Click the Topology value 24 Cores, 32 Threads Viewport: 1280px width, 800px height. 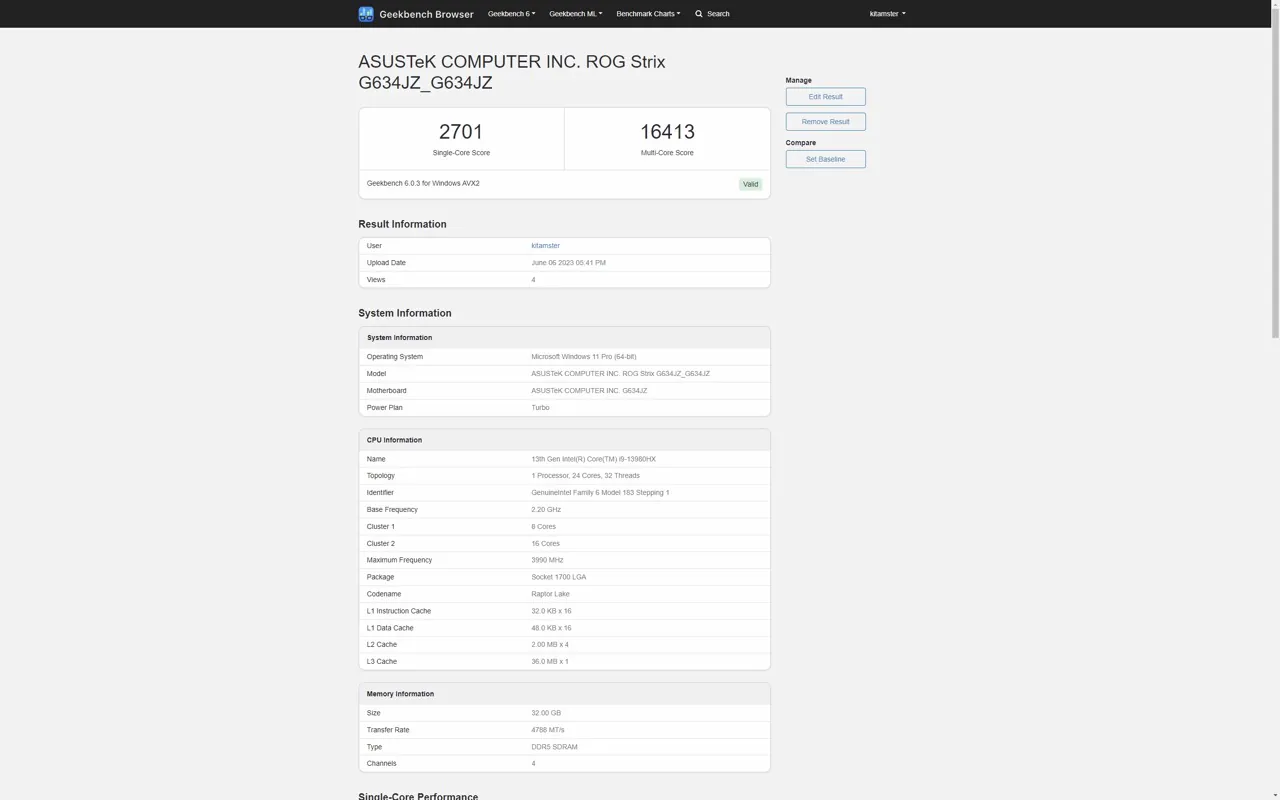[585, 476]
